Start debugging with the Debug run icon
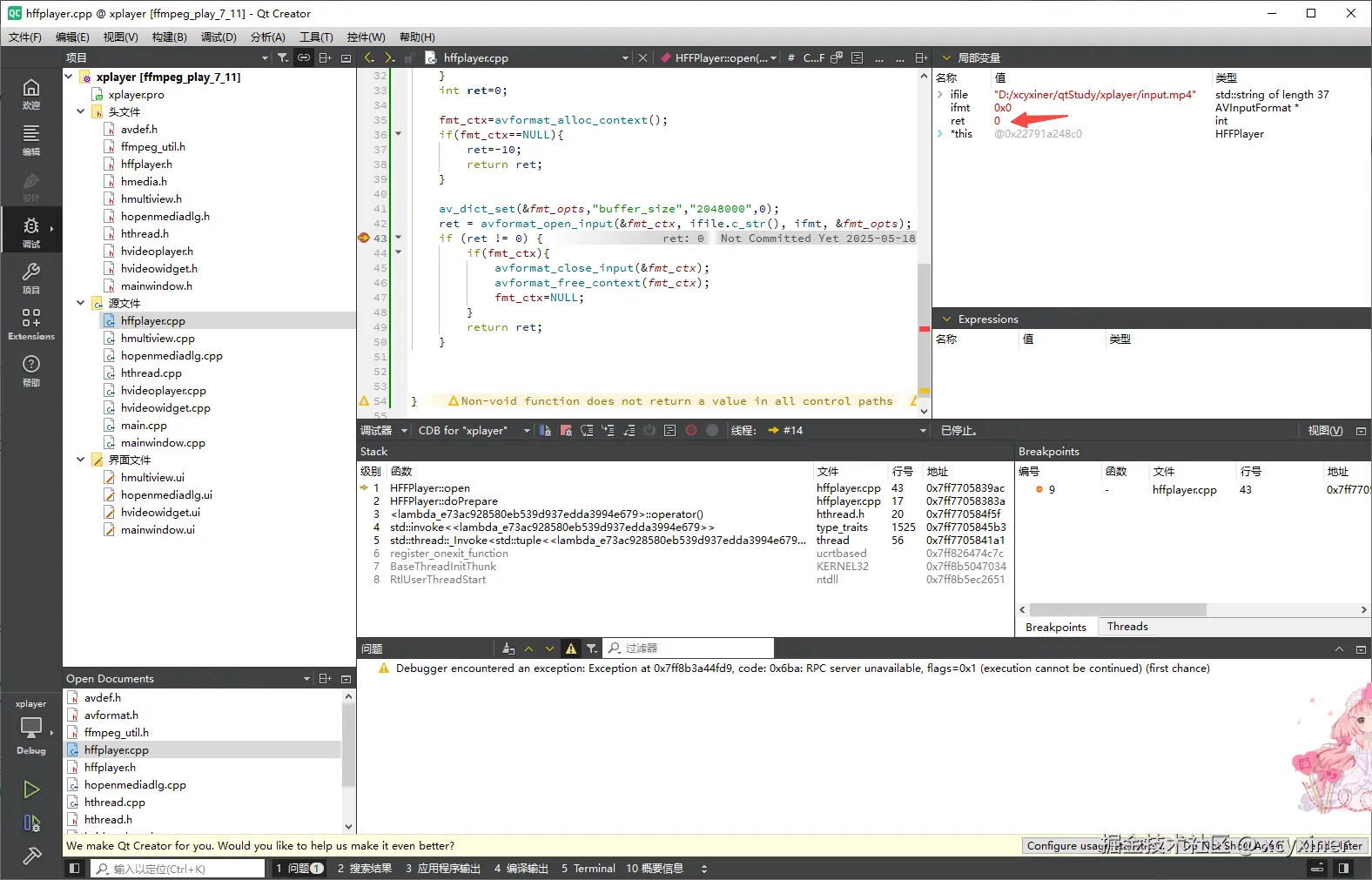Screen dimensions: 1372x880 coord(31,823)
